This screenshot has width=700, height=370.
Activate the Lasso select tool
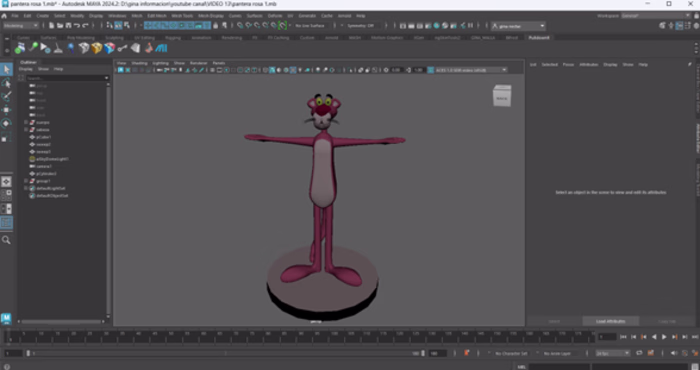tap(6, 83)
